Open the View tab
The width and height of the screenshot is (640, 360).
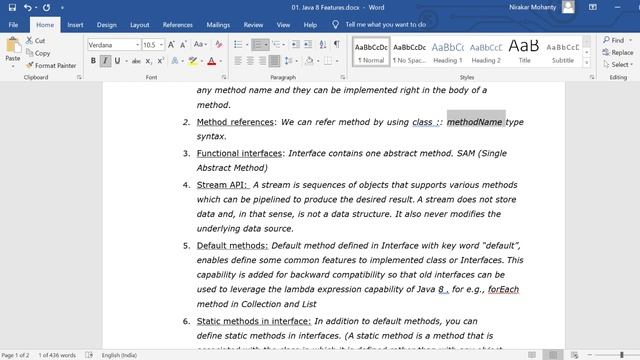click(x=283, y=25)
